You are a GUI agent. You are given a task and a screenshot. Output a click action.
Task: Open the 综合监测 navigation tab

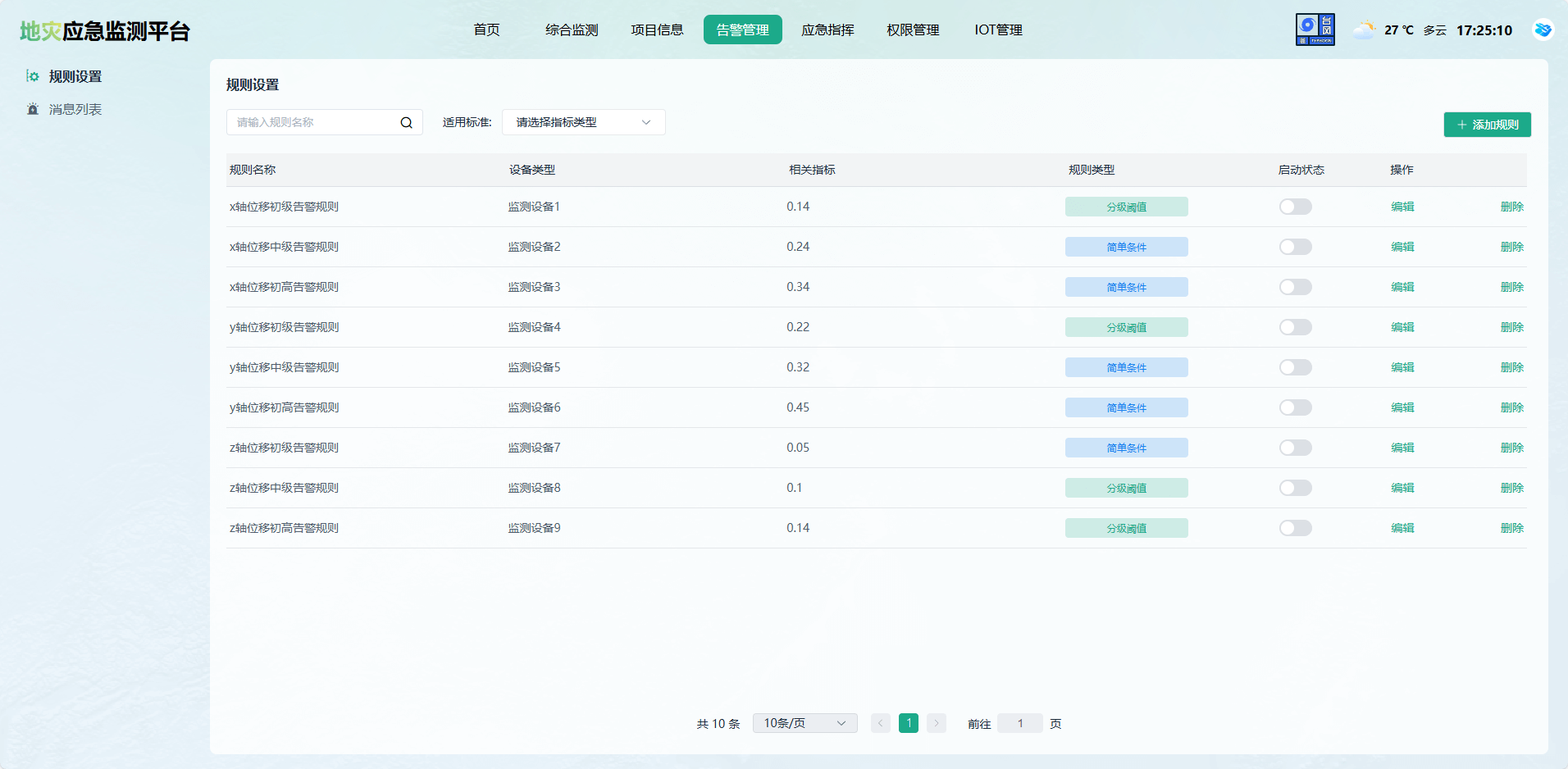point(572,30)
